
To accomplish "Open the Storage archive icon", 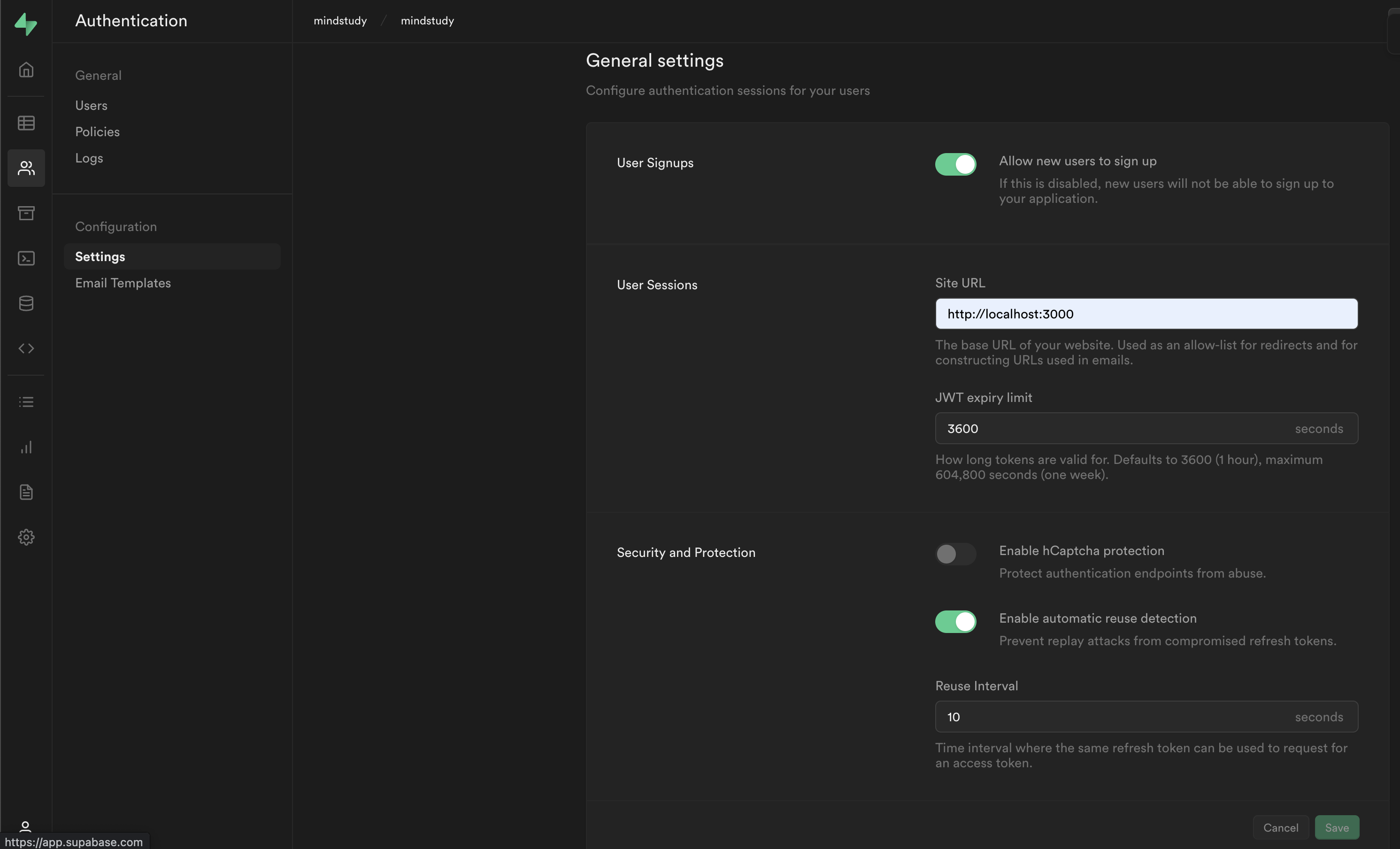I will pyautogui.click(x=26, y=213).
